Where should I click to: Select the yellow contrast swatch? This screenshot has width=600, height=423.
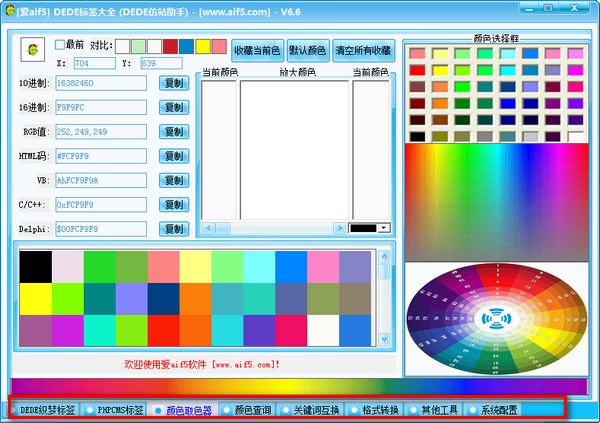203,46
